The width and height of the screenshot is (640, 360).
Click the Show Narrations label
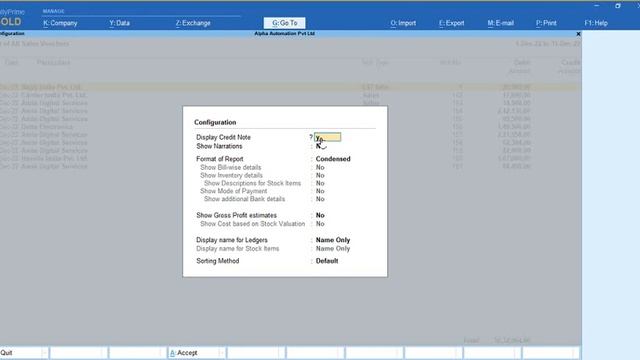pos(219,146)
